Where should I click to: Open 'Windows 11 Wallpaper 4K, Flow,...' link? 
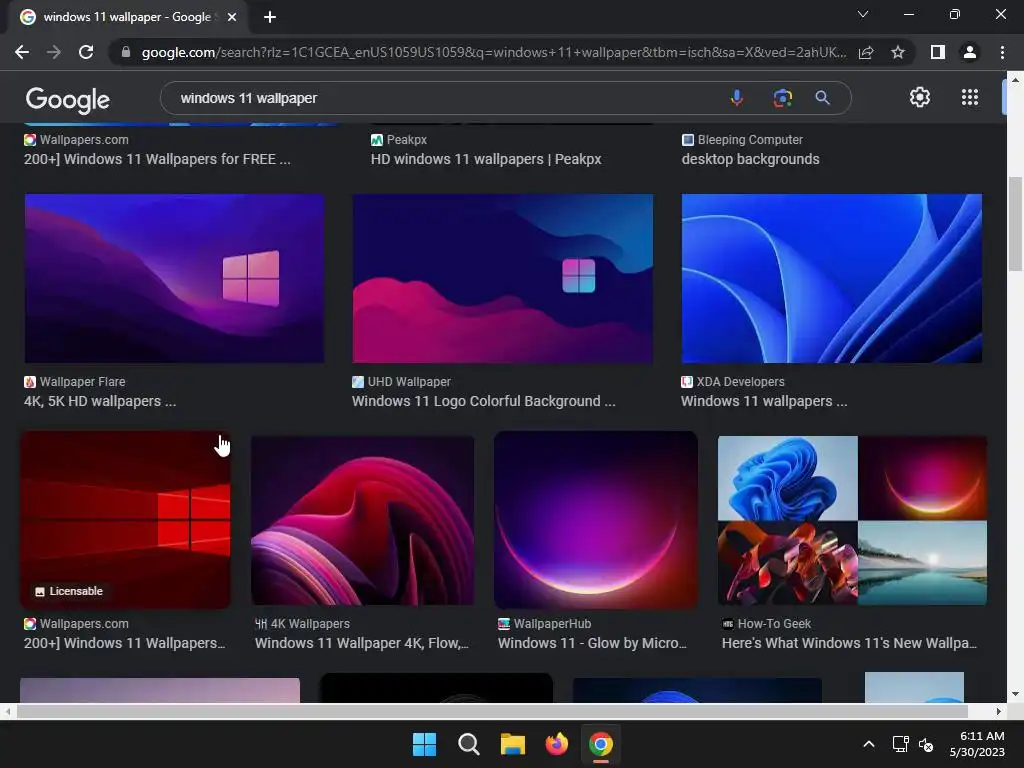362,643
